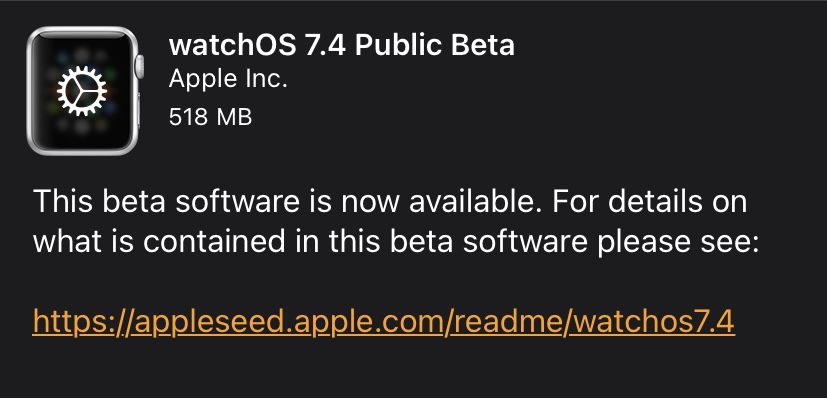Click the https:// start of the orange link
This screenshot has height=398, width=827.
83,322
